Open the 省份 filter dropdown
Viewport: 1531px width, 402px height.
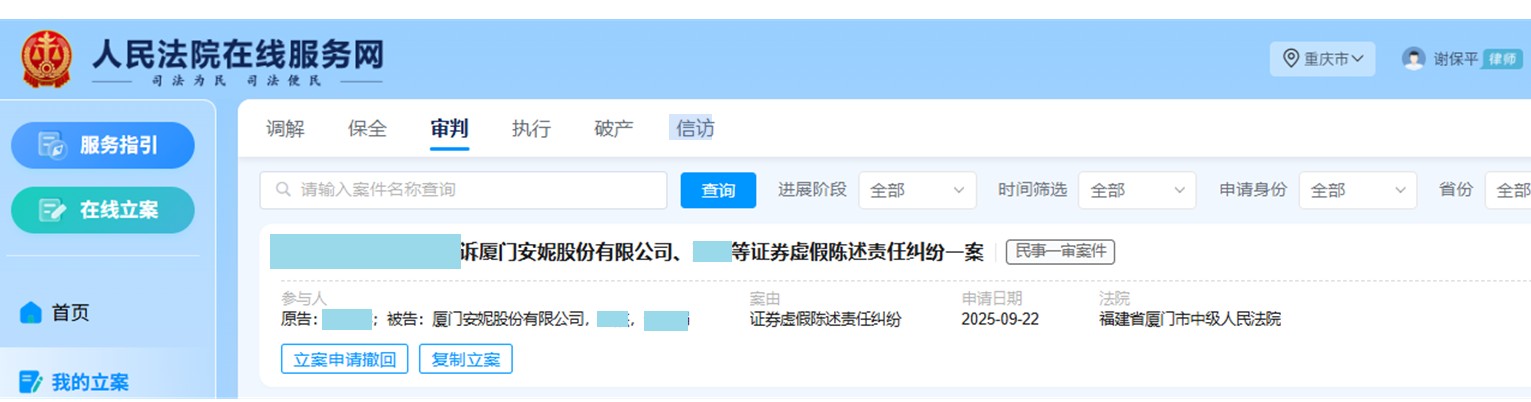1508,190
